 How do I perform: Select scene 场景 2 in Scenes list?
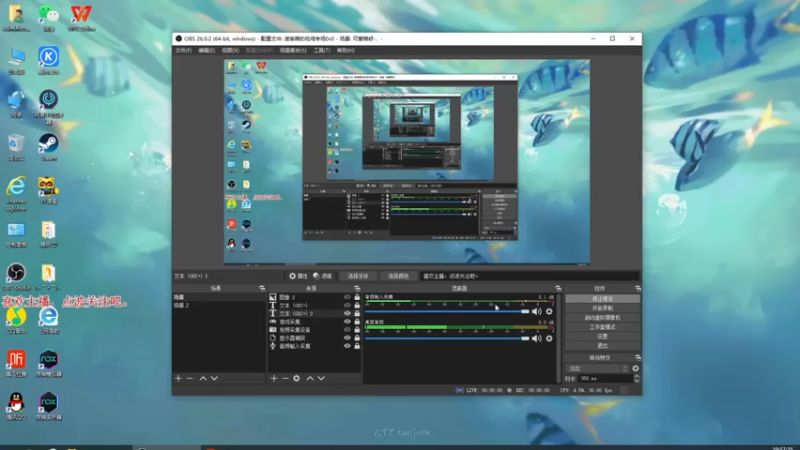218,305
